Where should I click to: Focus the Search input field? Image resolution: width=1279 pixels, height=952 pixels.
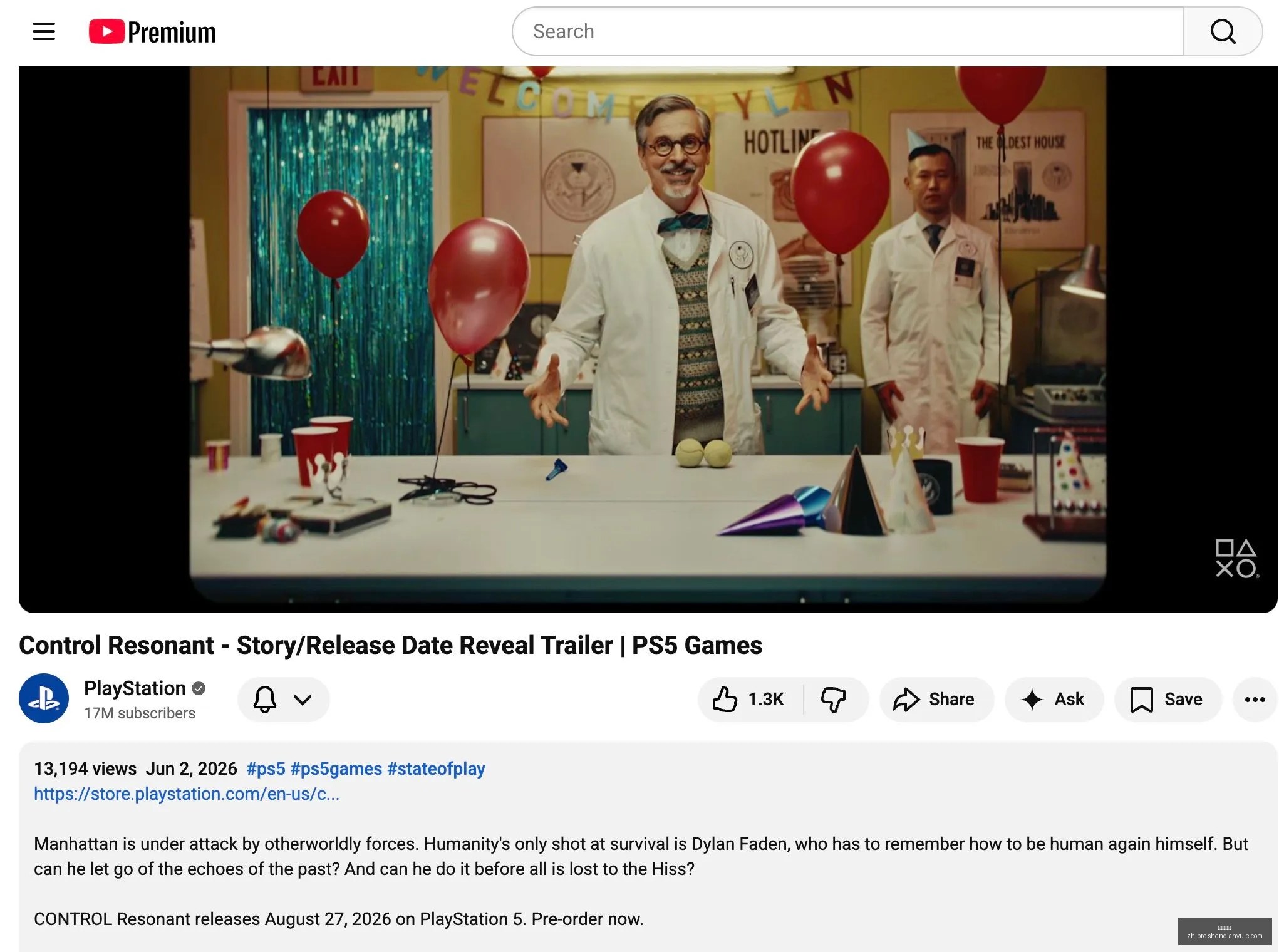coord(848,31)
